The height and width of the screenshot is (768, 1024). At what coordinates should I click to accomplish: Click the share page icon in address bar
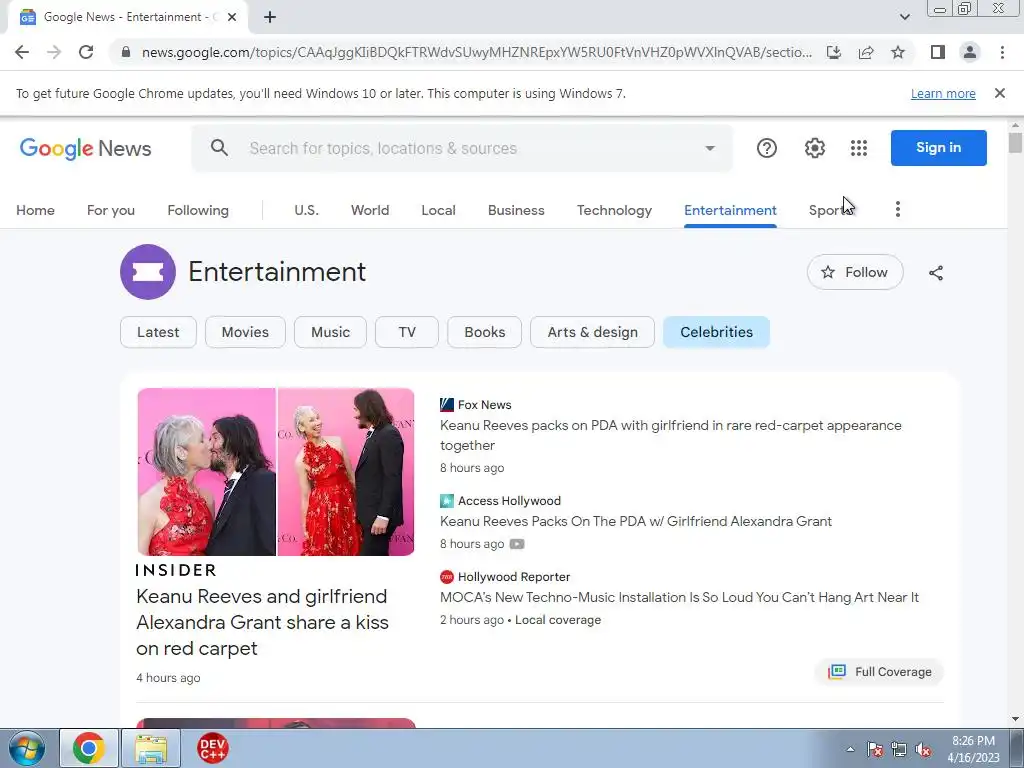pos(866,52)
